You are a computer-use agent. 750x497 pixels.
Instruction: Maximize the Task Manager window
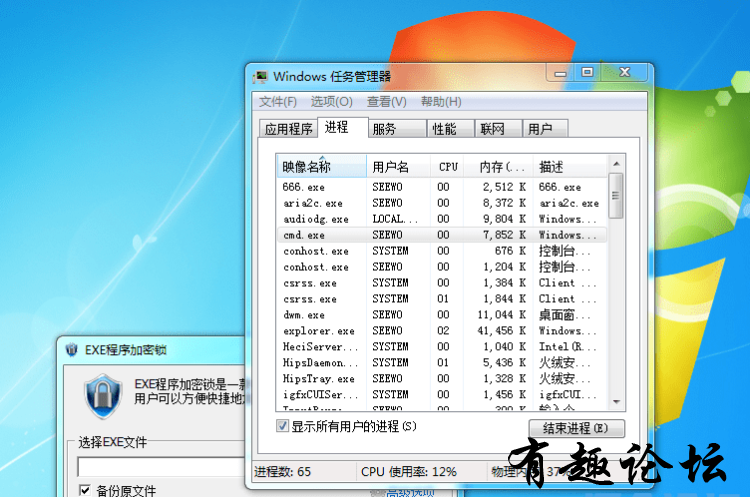pyautogui.click(x=587, y=73)
